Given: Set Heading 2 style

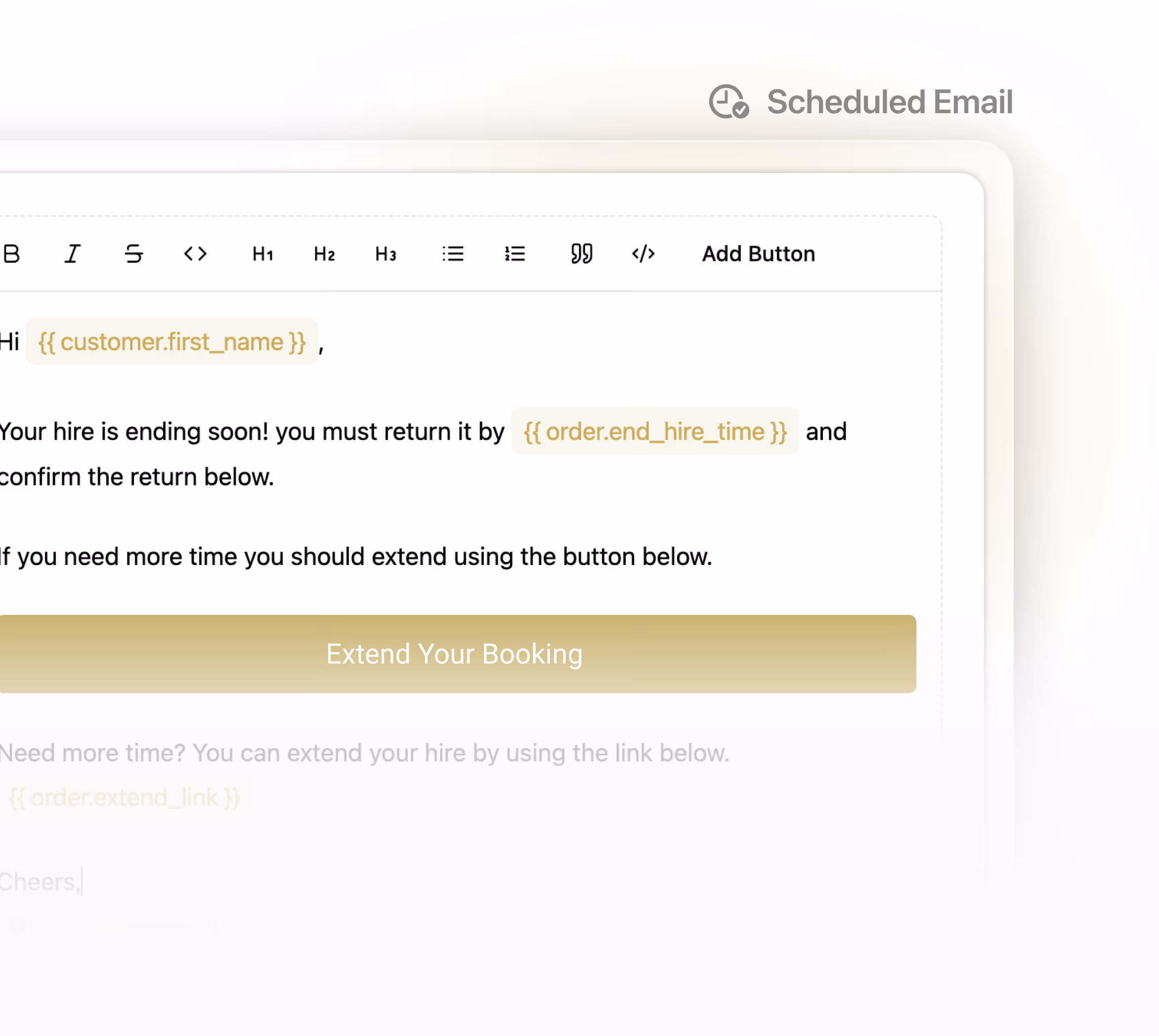Looking at the screenshot, I should coord(325,254).
